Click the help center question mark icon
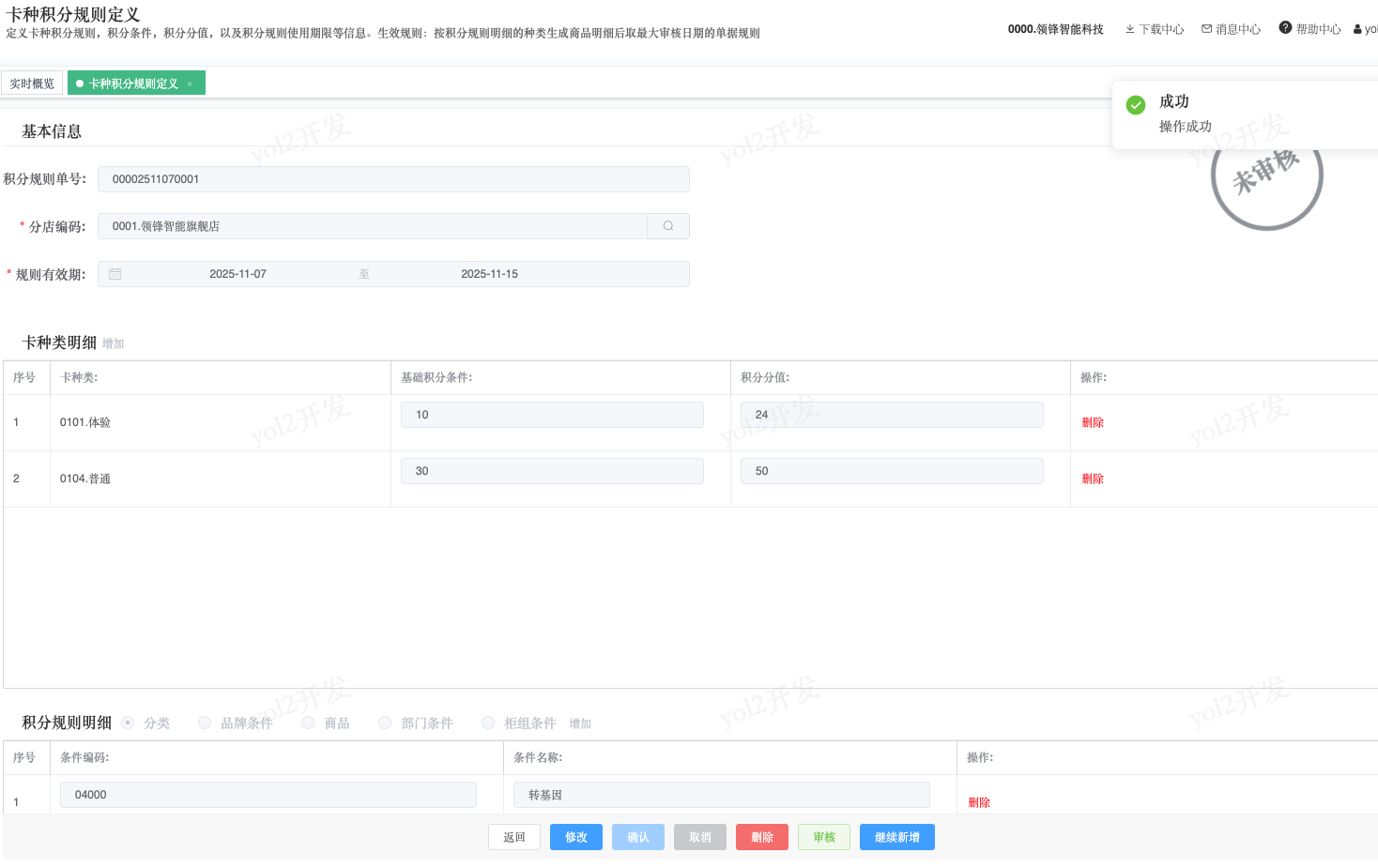This screenshot has width=1378, height=868. pyautogui.click(x=1285, y=28)
